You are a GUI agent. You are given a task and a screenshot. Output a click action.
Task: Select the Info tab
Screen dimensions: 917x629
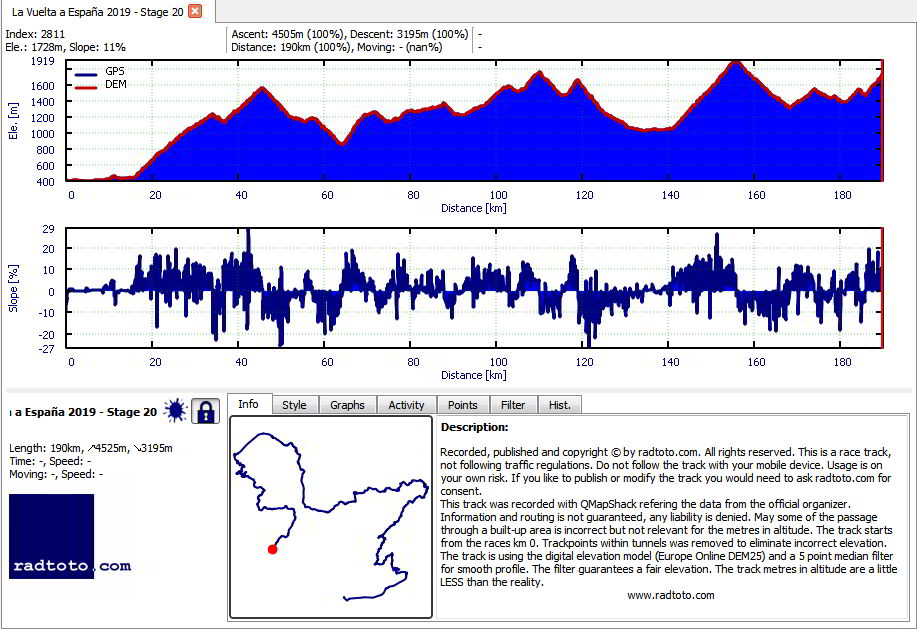(249, 404)
